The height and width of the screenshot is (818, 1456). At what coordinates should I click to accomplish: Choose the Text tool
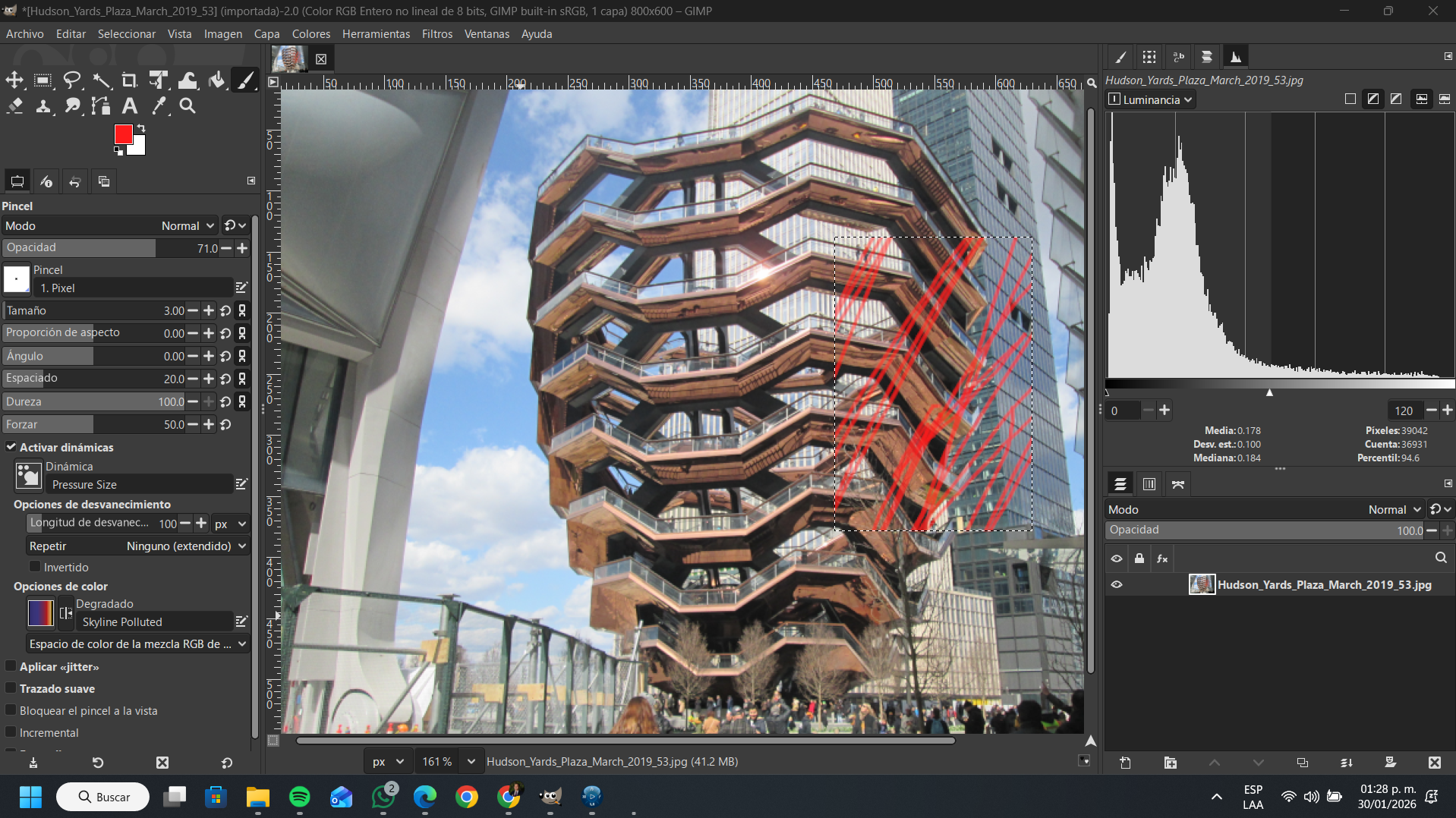tap(130, 106)
